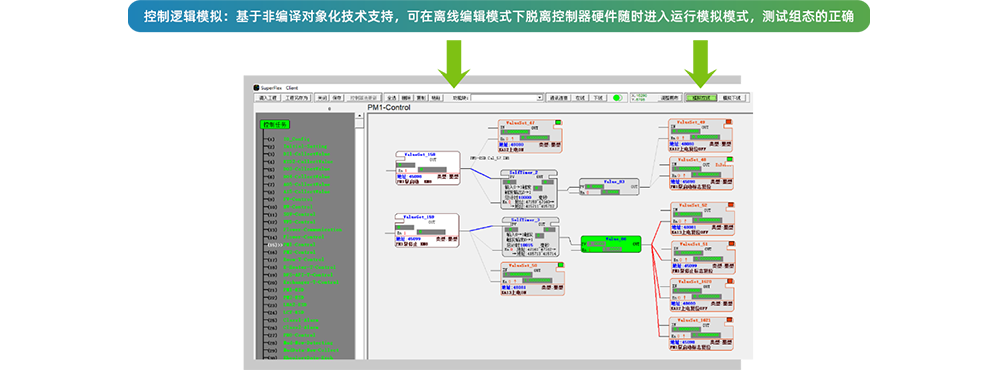Select the ValueGet_158 function block

coord(428,168)
